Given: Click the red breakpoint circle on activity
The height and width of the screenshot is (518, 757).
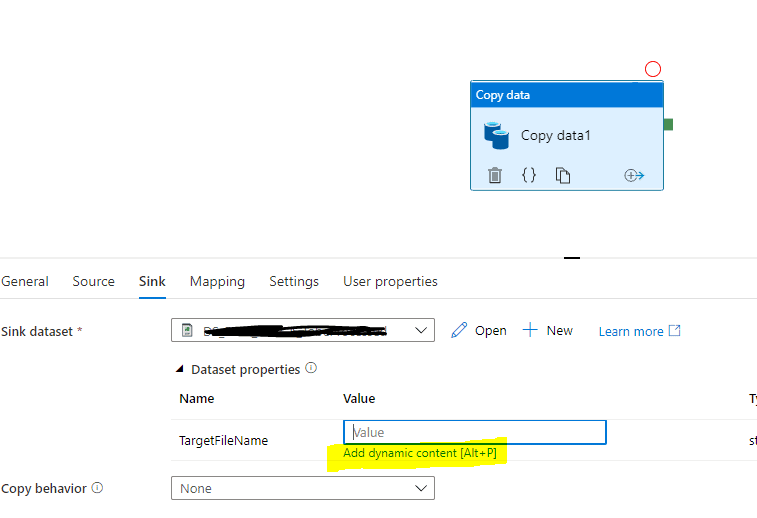Looking at the screenshot, I should 653,69.
